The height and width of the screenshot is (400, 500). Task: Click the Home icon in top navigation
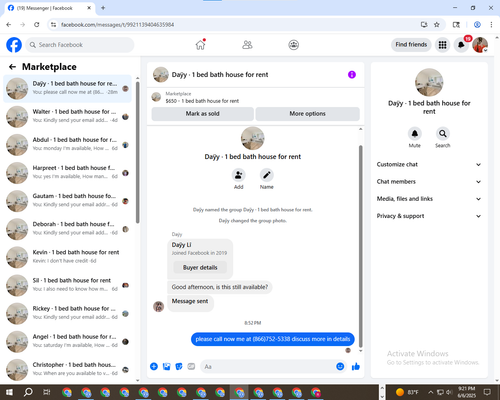200,45
